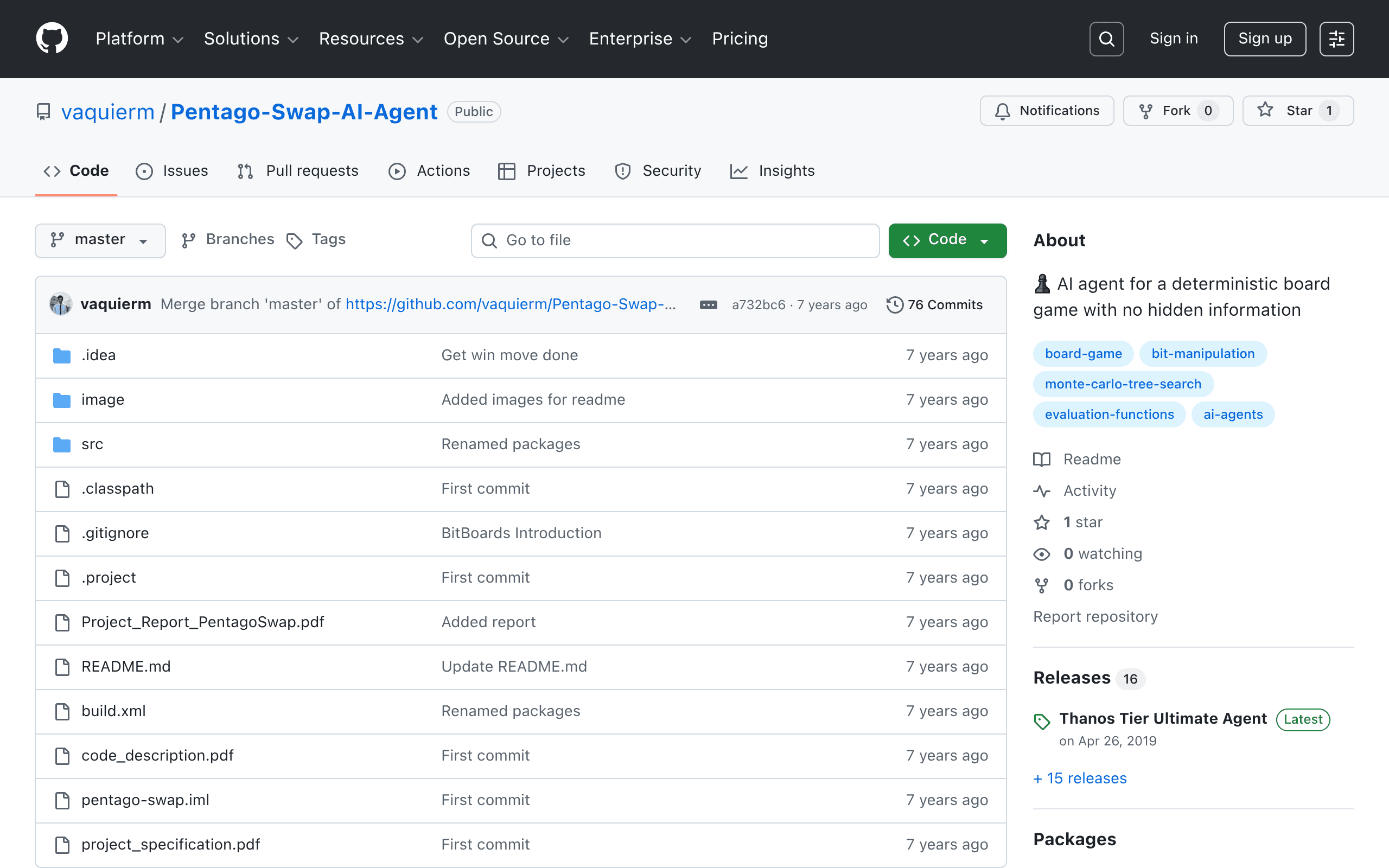The width and height of the screenshot is (1389, 868).
Task: Click the .classpath file icon
Action: pyautogui.click(x=62, y=489)
